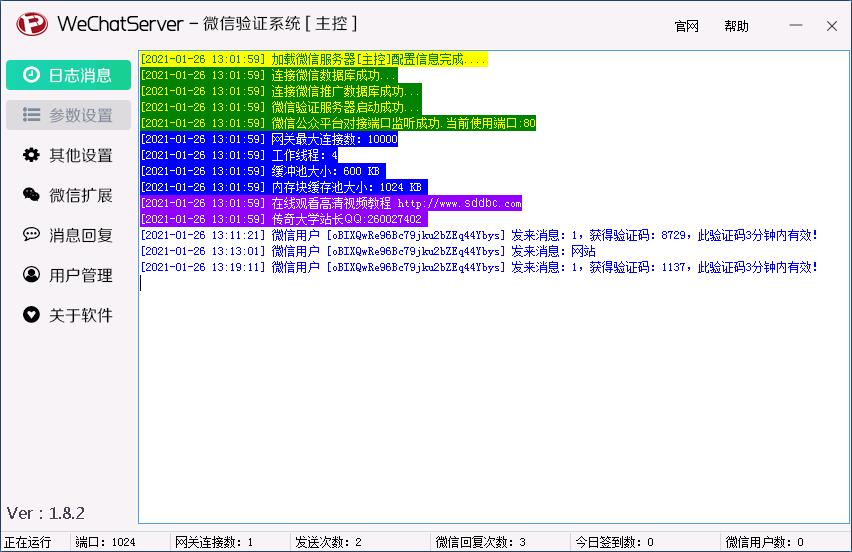Click log line 传奇大学站长QQ:260027402
Image resolution: width=852 pixels, height=552 pixels.
[284, 219]
